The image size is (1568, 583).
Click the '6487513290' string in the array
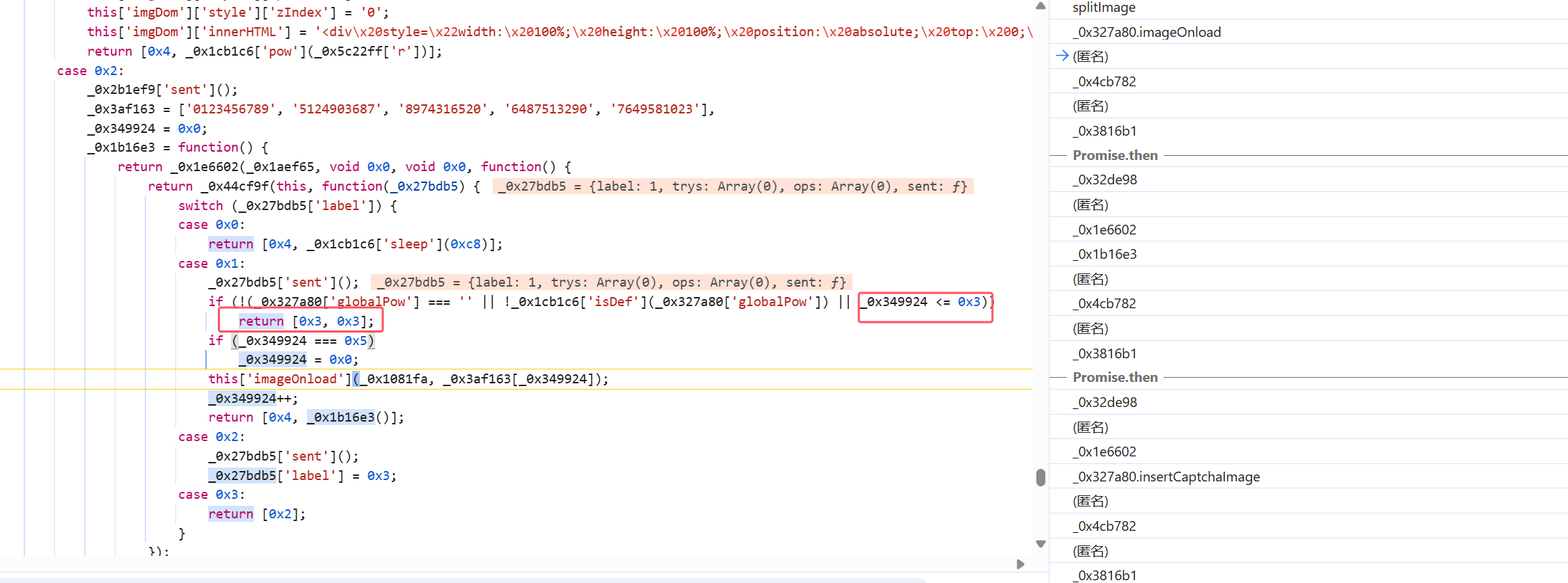[549, 109]
